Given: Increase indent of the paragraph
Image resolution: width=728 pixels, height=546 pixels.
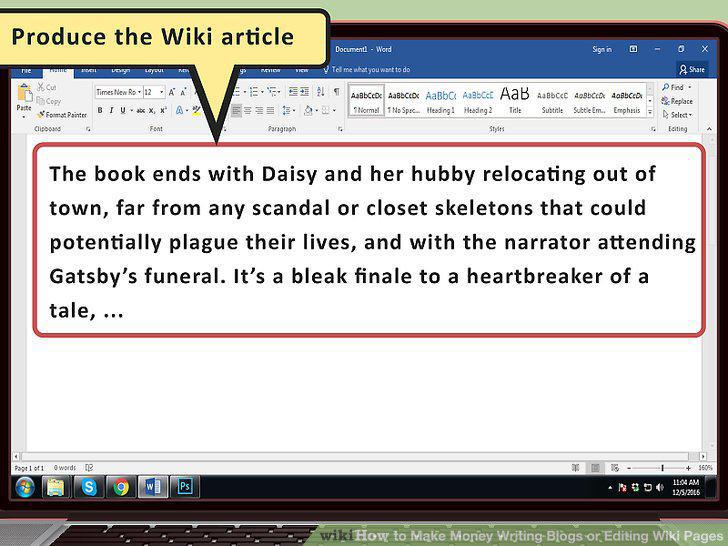Looking at the screenshot, I should pos(304,91).
